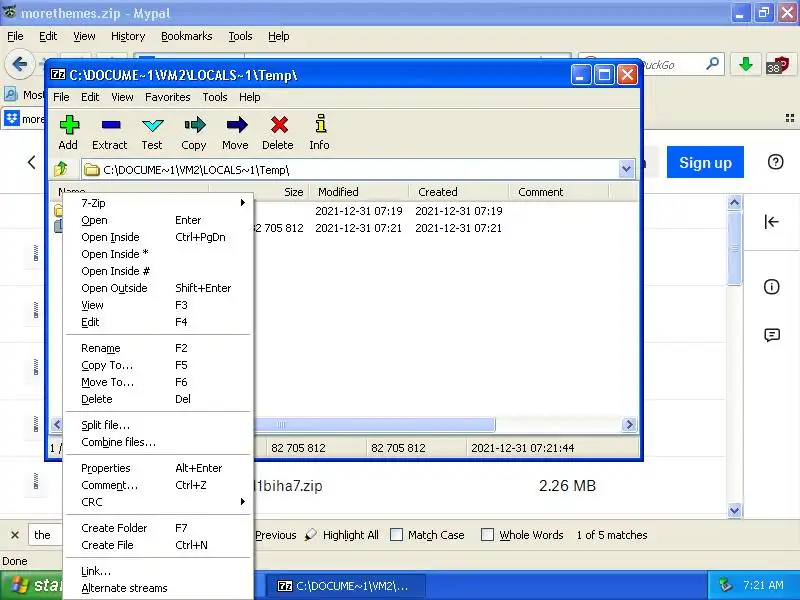The width and height of the screenshot is (800, 600).
Task: Click the Previous find button
Action: click(x=276, y=535)
